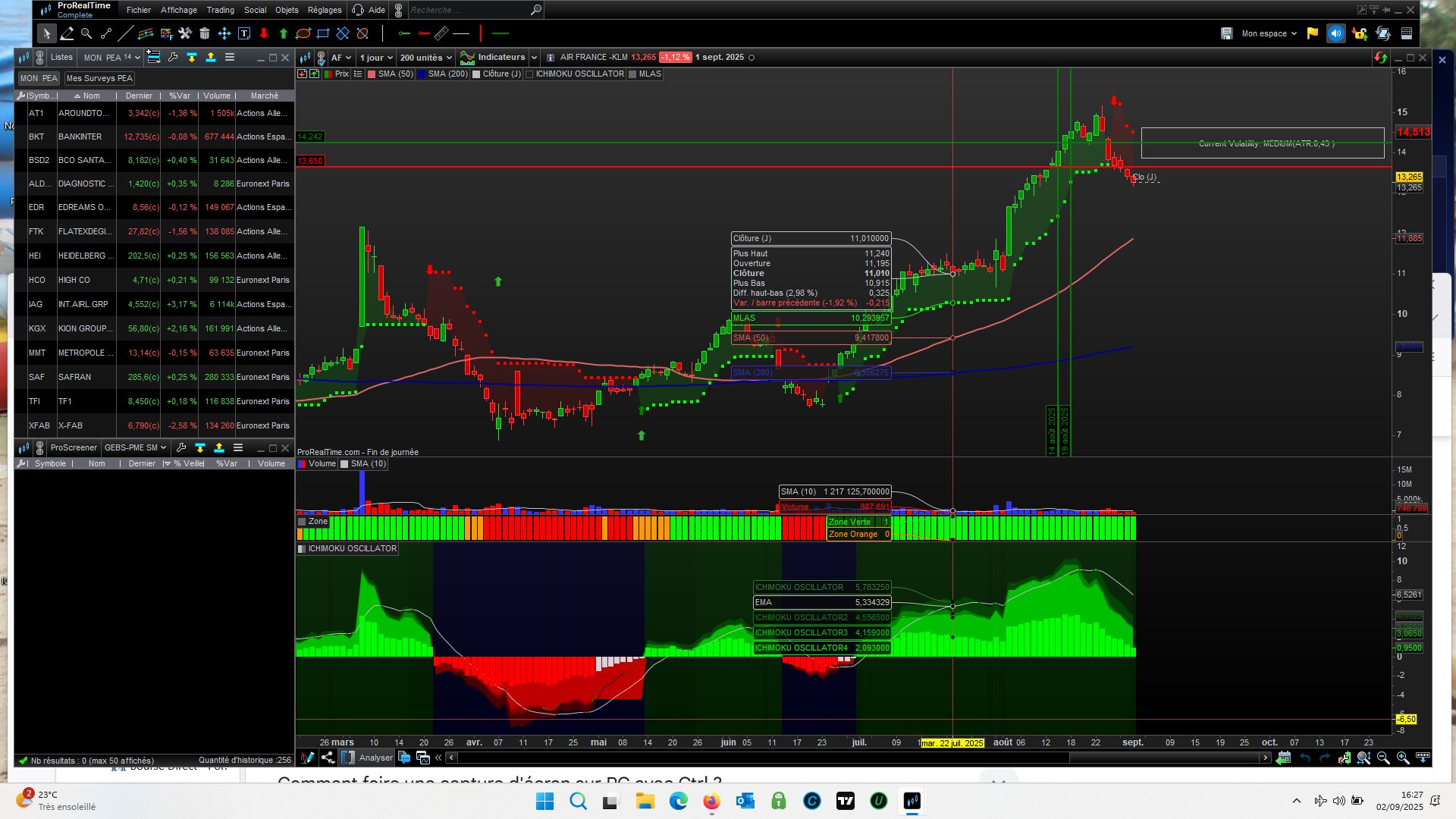This screenshot has width=1456, height=819.
Task: Select the red down arrow drawing tool
Action: pyautogui.click(x=264, y=33)
